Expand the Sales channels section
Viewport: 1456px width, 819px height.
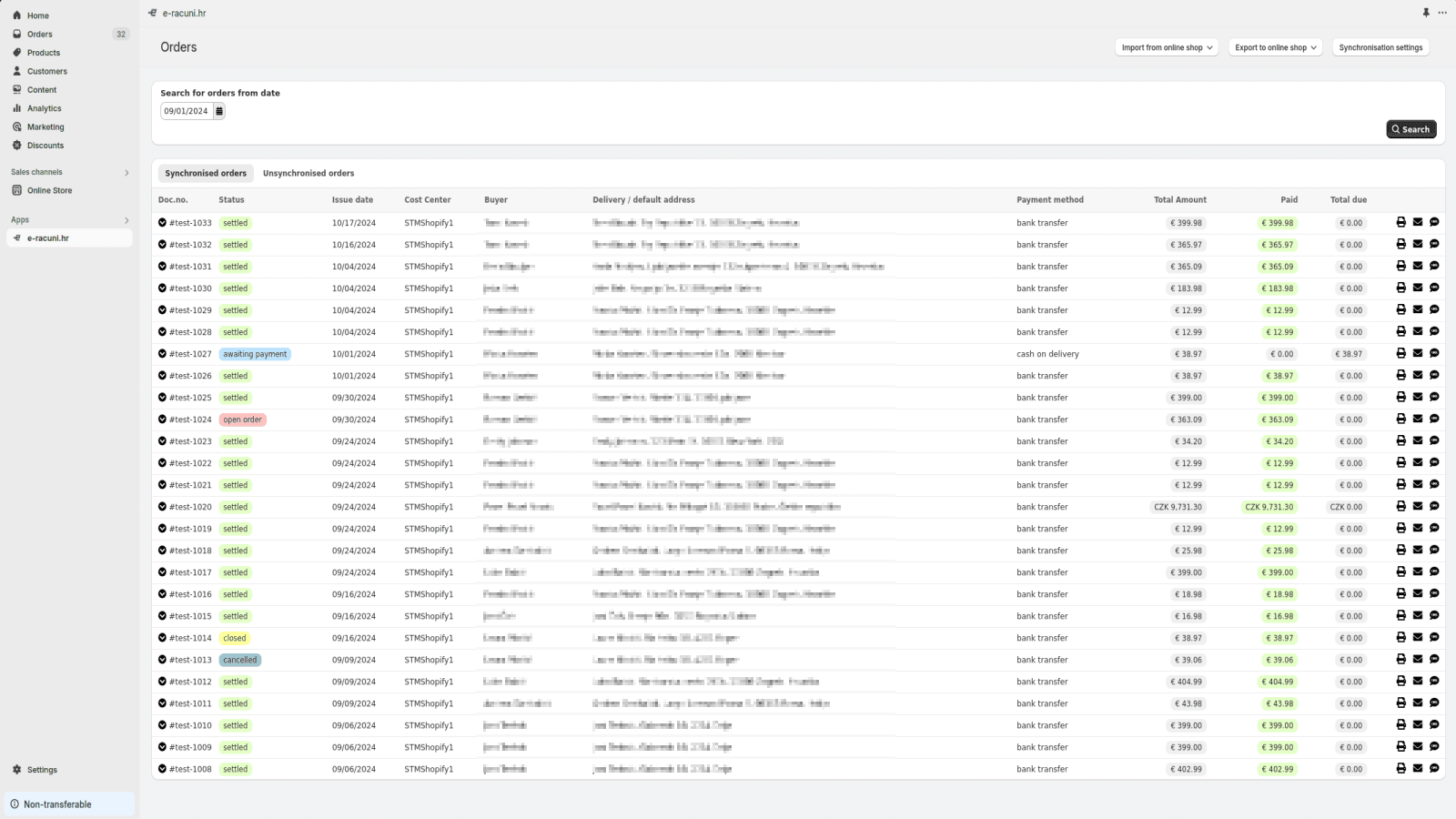(126, 172)
